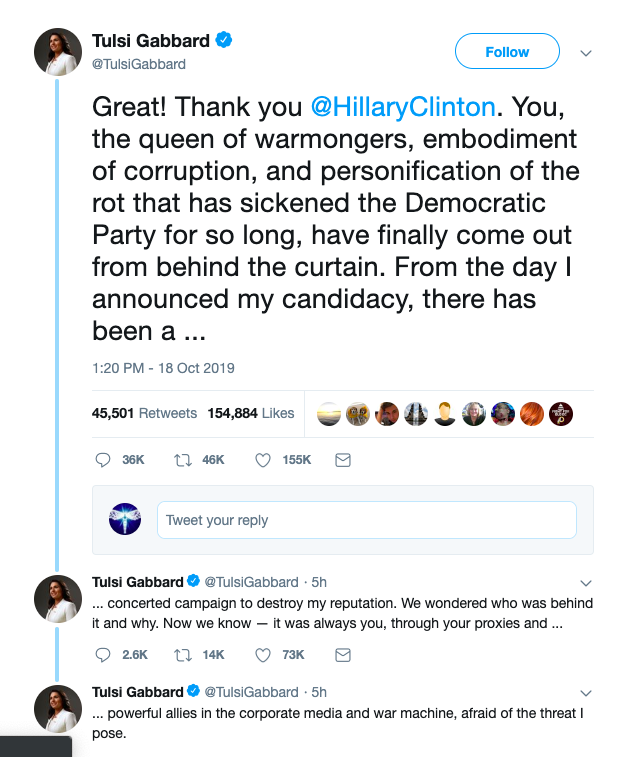Viewport: 631px width, 757px height.
Task: View the 154,884 Likes list
Action: tap(251, 413)
